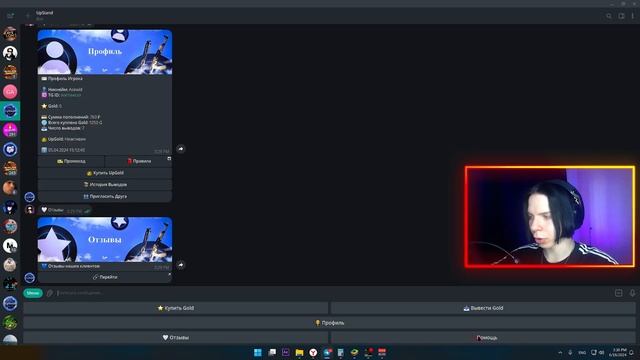Open the taskbar clock and date
The height and width of the screenshot is (360, 640).
coord(618,352)
